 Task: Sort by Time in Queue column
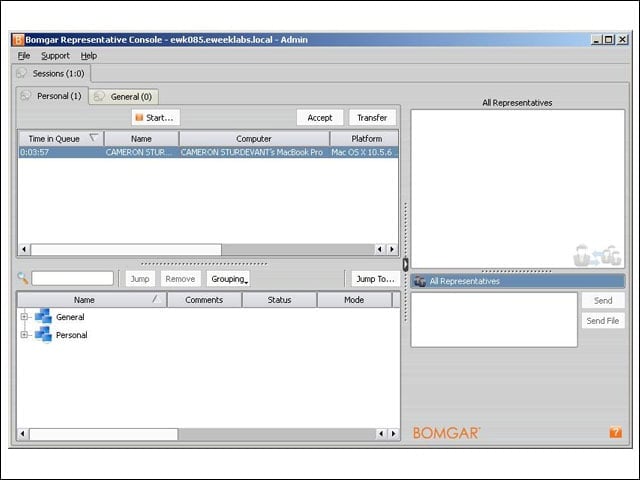point(60,139)
